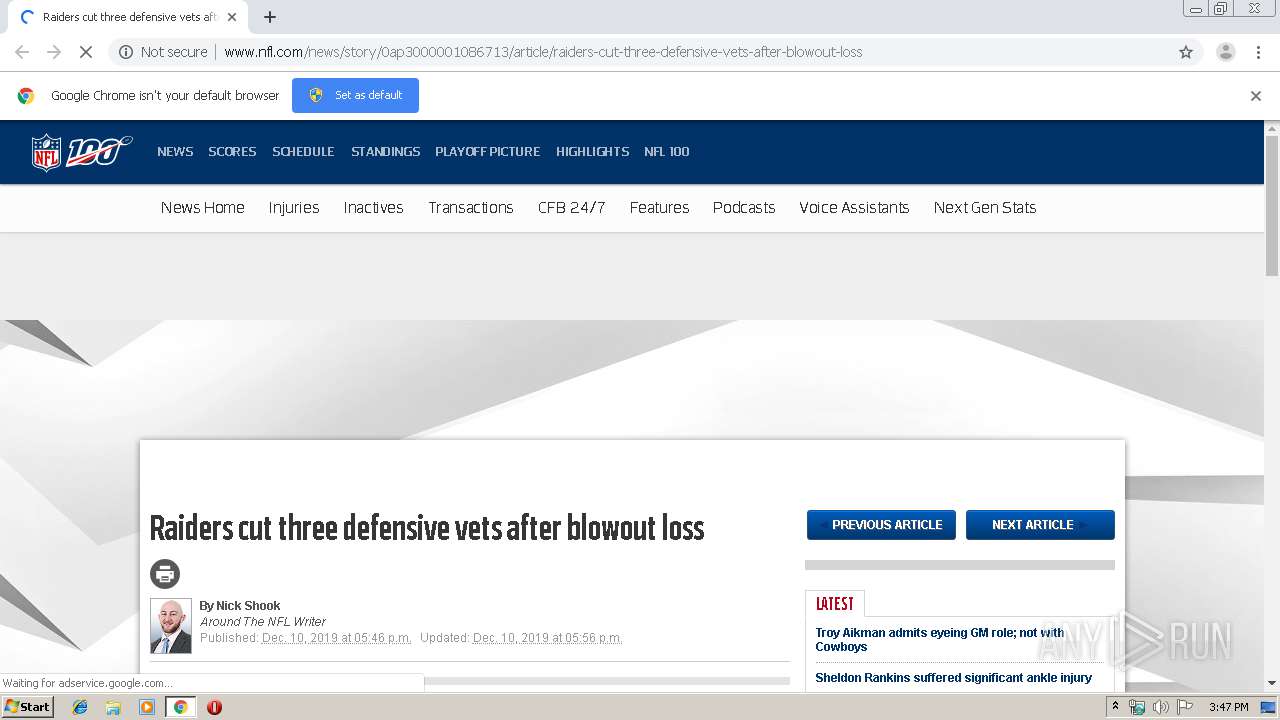1280x720 pixels.
Task: Go to News Home
Action: (x=202, y=208)
